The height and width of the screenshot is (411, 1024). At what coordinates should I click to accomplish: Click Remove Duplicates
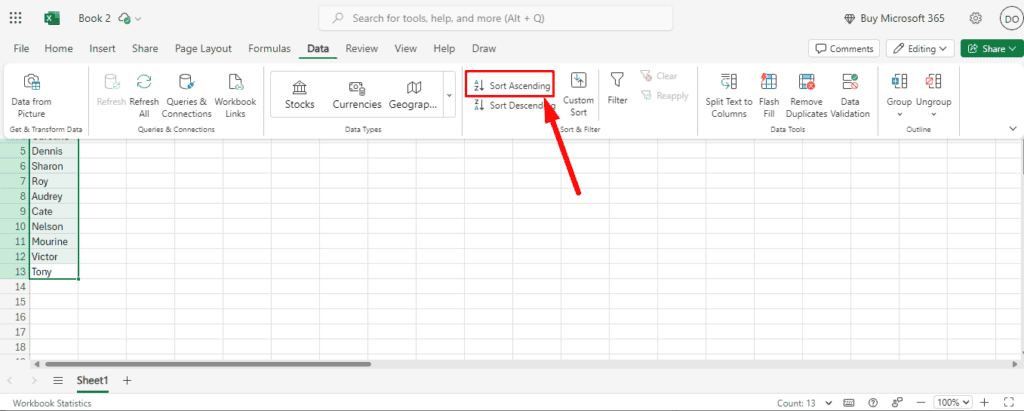[807, 95]
